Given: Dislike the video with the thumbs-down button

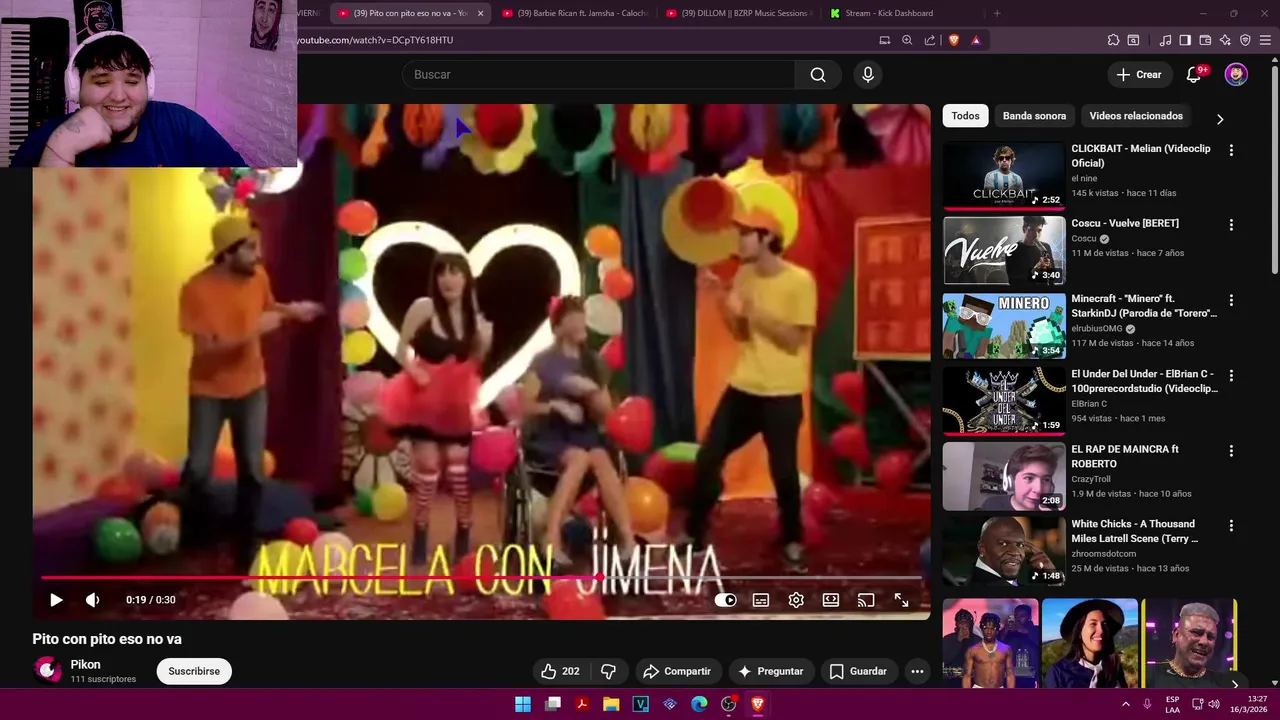Looking at the screenshot, I should [x=608, y=671].
